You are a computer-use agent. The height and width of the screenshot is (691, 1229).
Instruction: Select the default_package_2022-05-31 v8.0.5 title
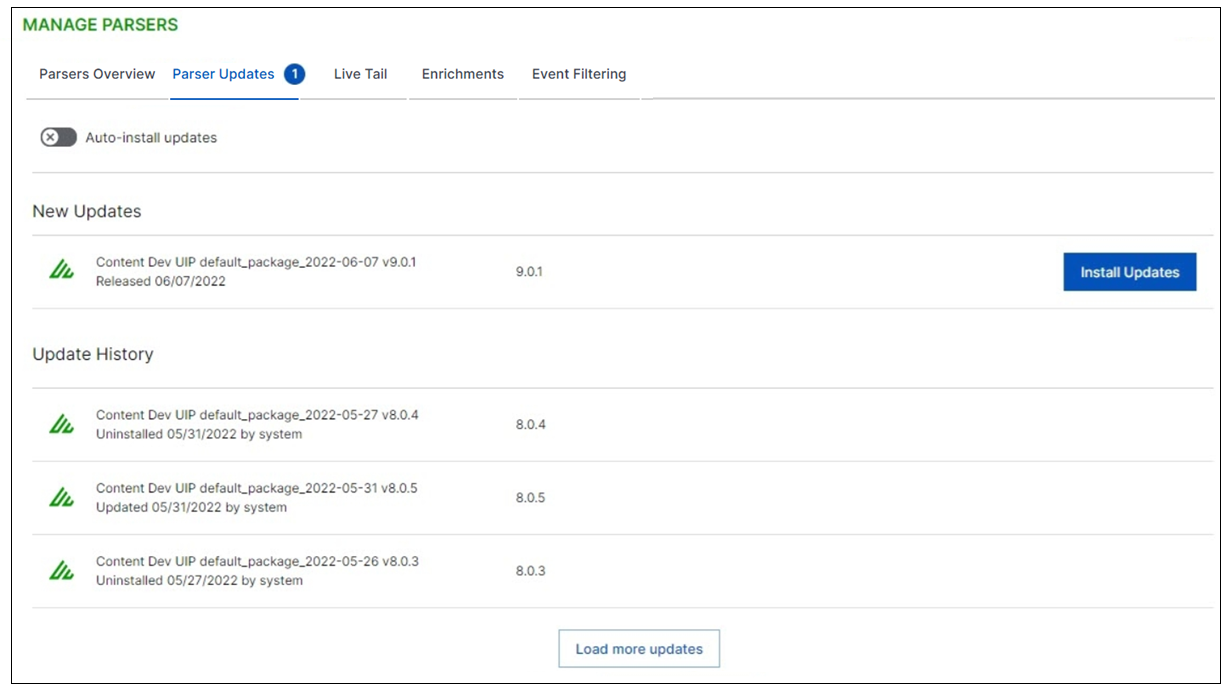point(256,488)
